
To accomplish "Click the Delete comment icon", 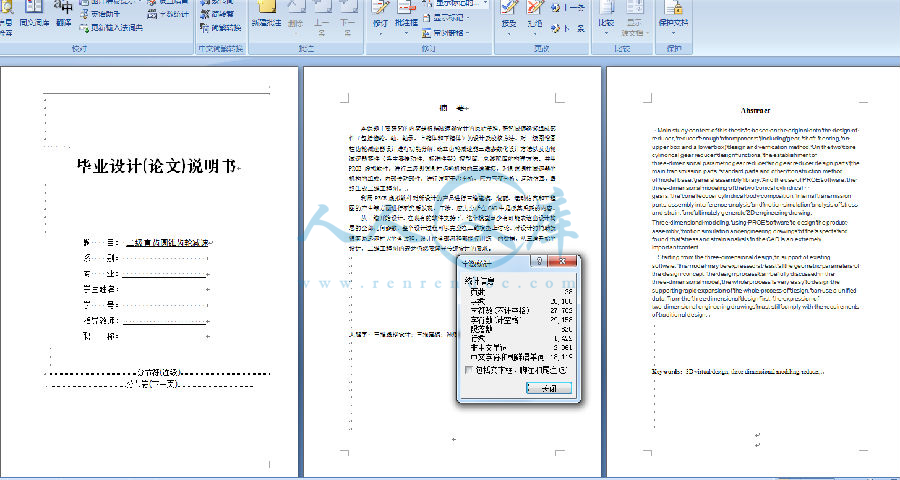I will pos(296,8).
